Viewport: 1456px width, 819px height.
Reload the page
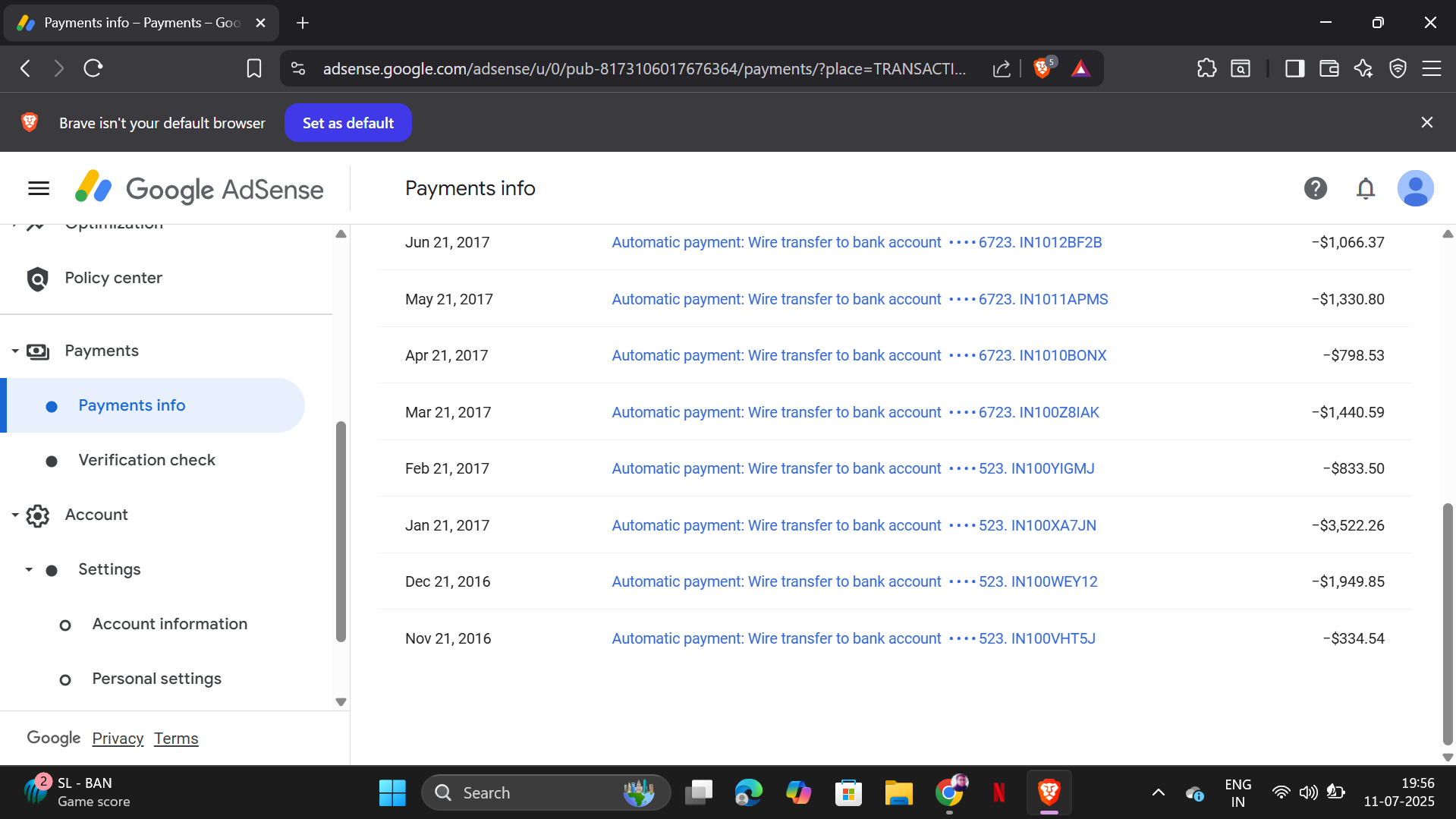click(93, 69)
